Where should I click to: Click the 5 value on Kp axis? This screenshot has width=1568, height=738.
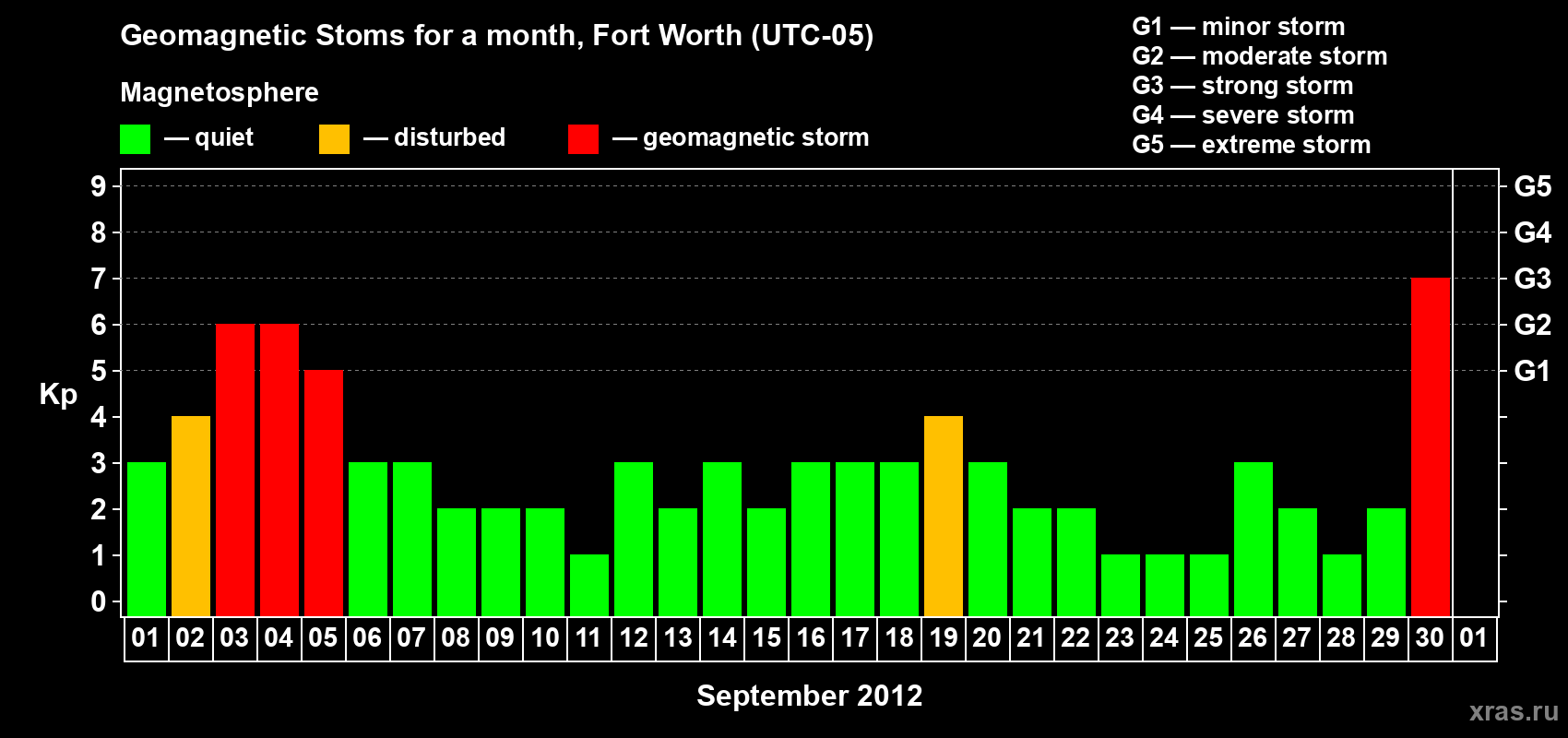click(99, 371)
